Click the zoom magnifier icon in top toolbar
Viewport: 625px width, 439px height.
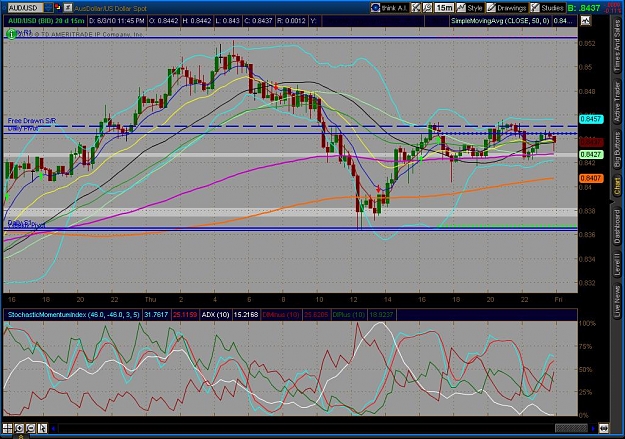(427, 8)
